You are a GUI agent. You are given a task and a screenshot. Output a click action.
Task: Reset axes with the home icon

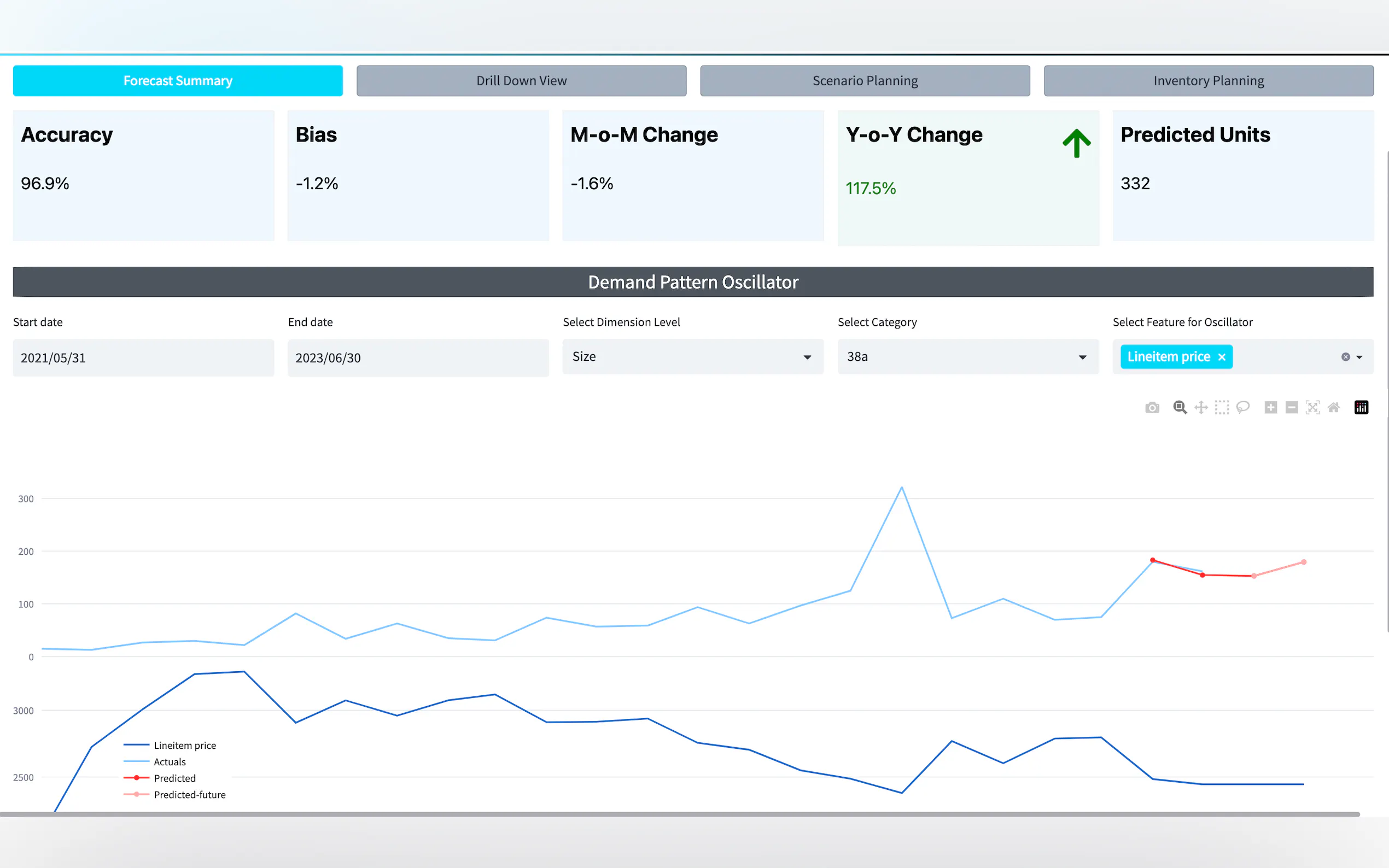click(x=1333, y=408)
